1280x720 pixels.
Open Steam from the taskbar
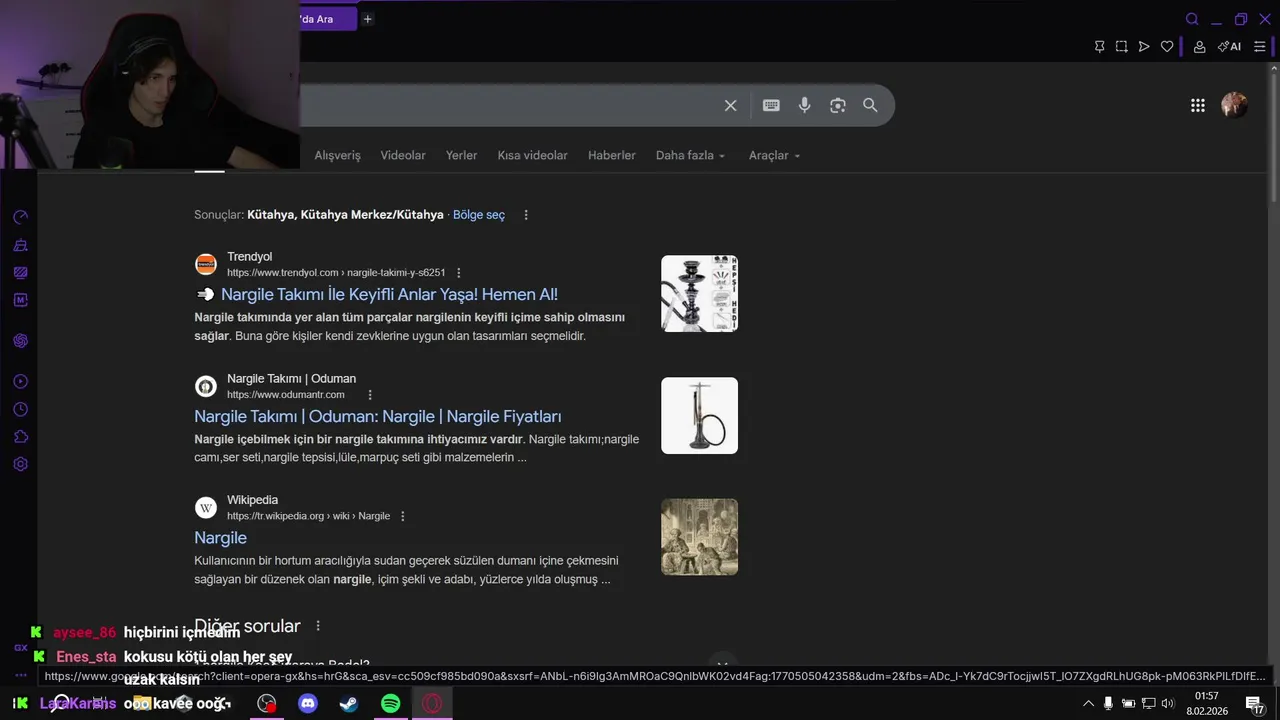(x=349, y=704)
